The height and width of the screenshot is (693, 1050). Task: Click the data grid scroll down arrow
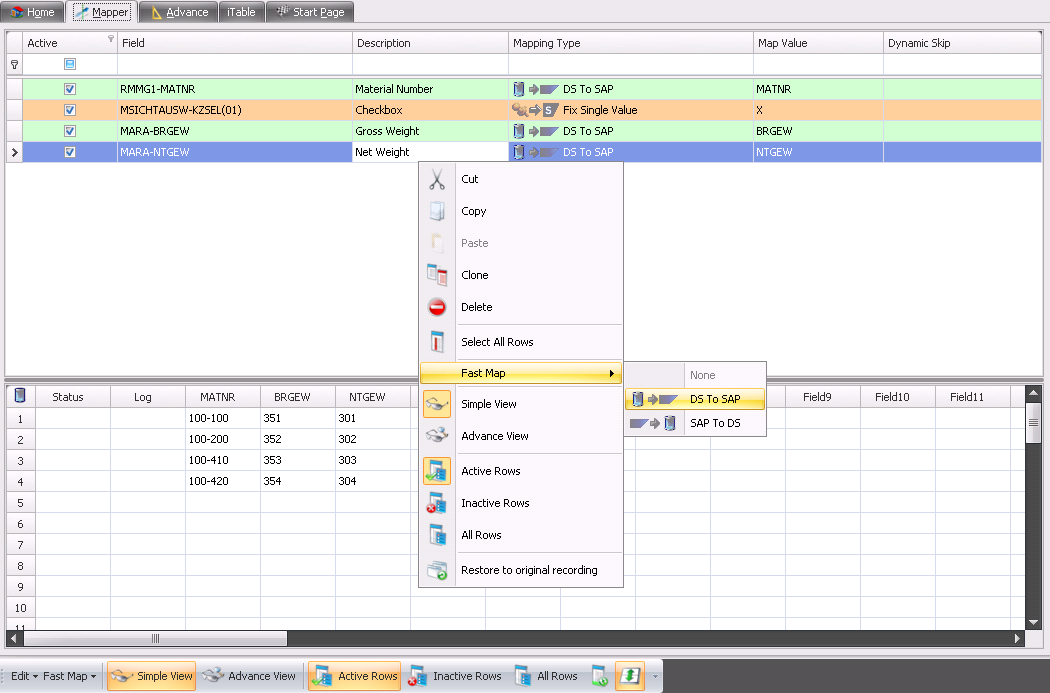click(x=1033, y=622)
